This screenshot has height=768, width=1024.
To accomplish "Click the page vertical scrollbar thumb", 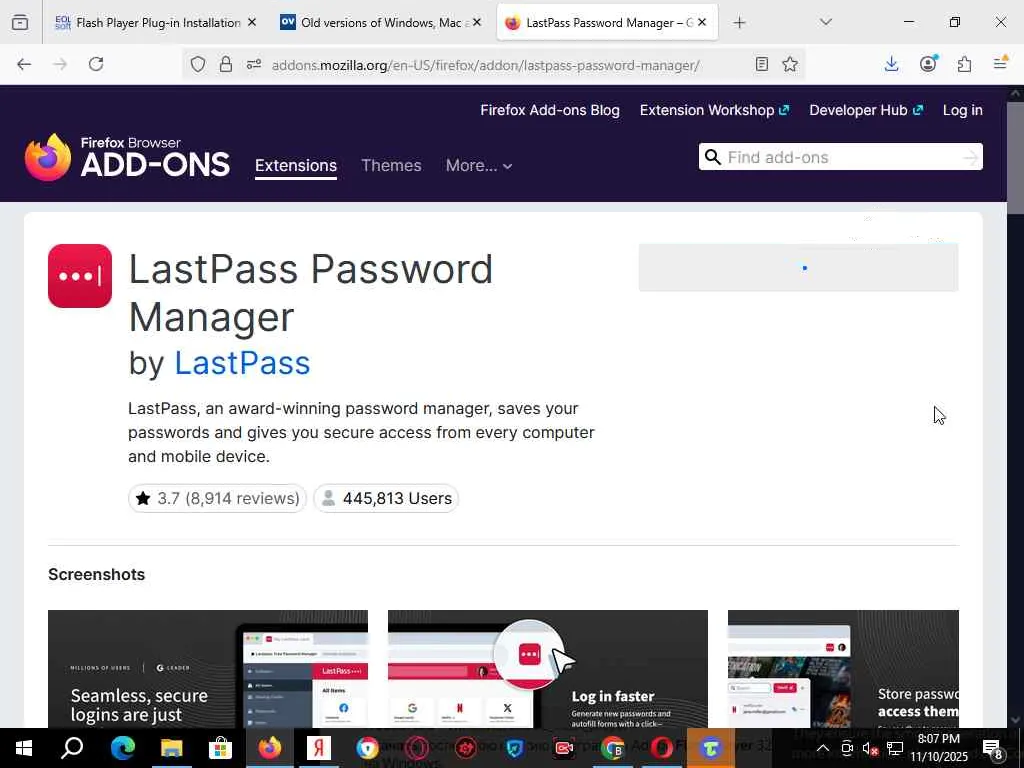I will click(1015, 157).
